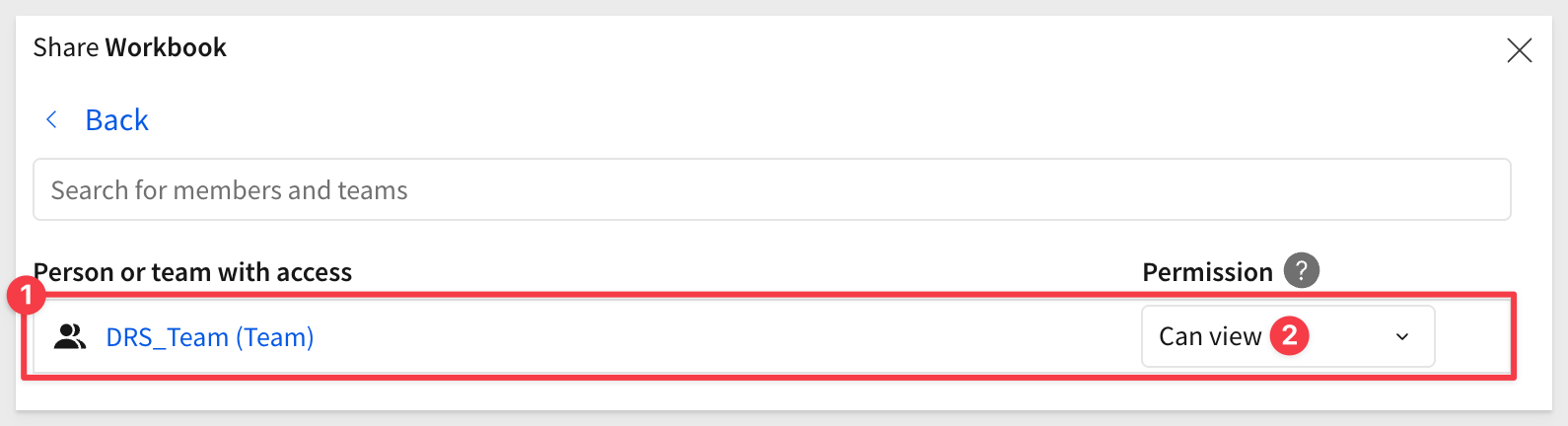The width and height of the screenshot is (1568, 426).
Task: Click the red number 1 annotation badge
Action: pyautogui.click(x=26, y=295)
